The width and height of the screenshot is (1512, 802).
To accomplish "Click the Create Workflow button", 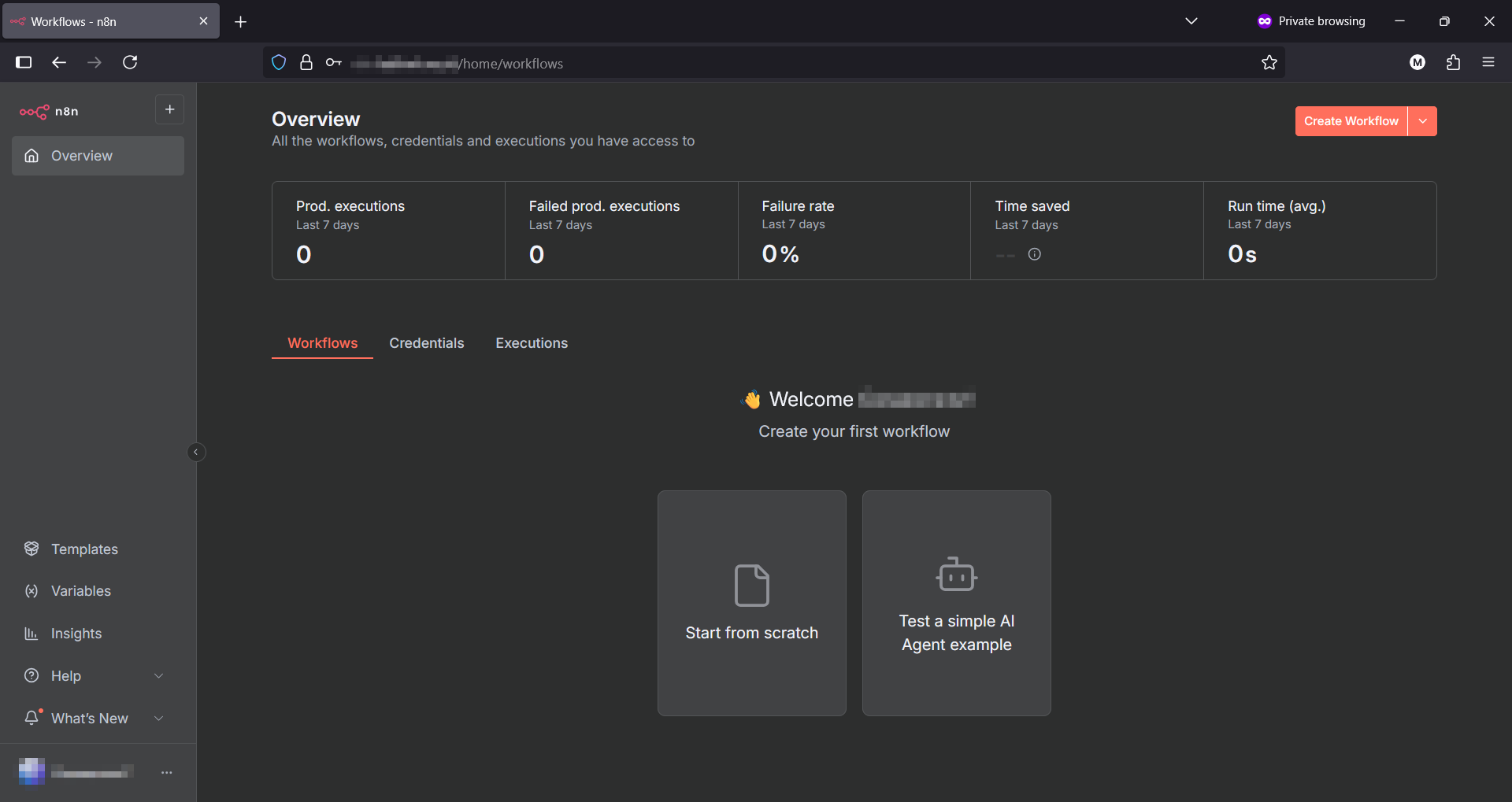I will pos(1350,120).
